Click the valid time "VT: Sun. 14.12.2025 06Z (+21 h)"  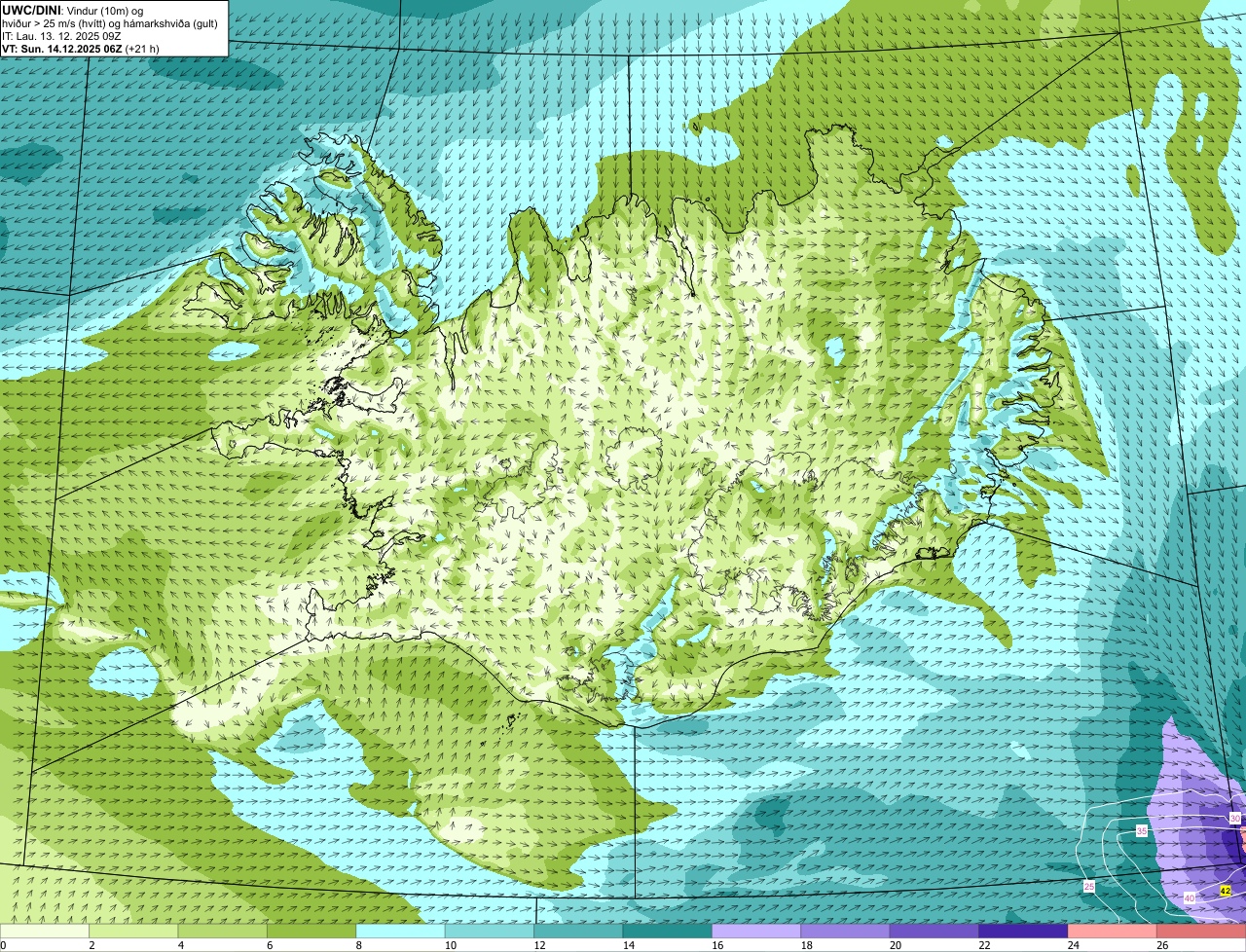tap(81, 49)
